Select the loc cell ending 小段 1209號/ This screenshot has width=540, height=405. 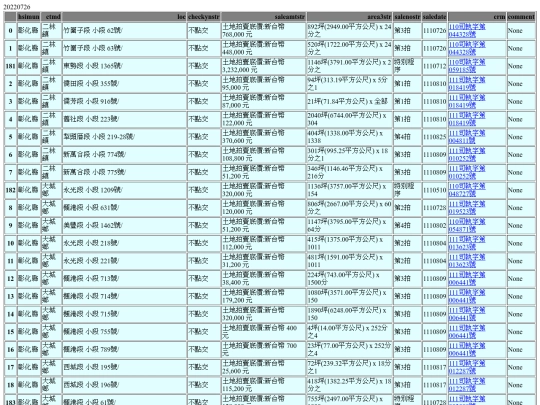pyautogui.click(x=124, y=190)
